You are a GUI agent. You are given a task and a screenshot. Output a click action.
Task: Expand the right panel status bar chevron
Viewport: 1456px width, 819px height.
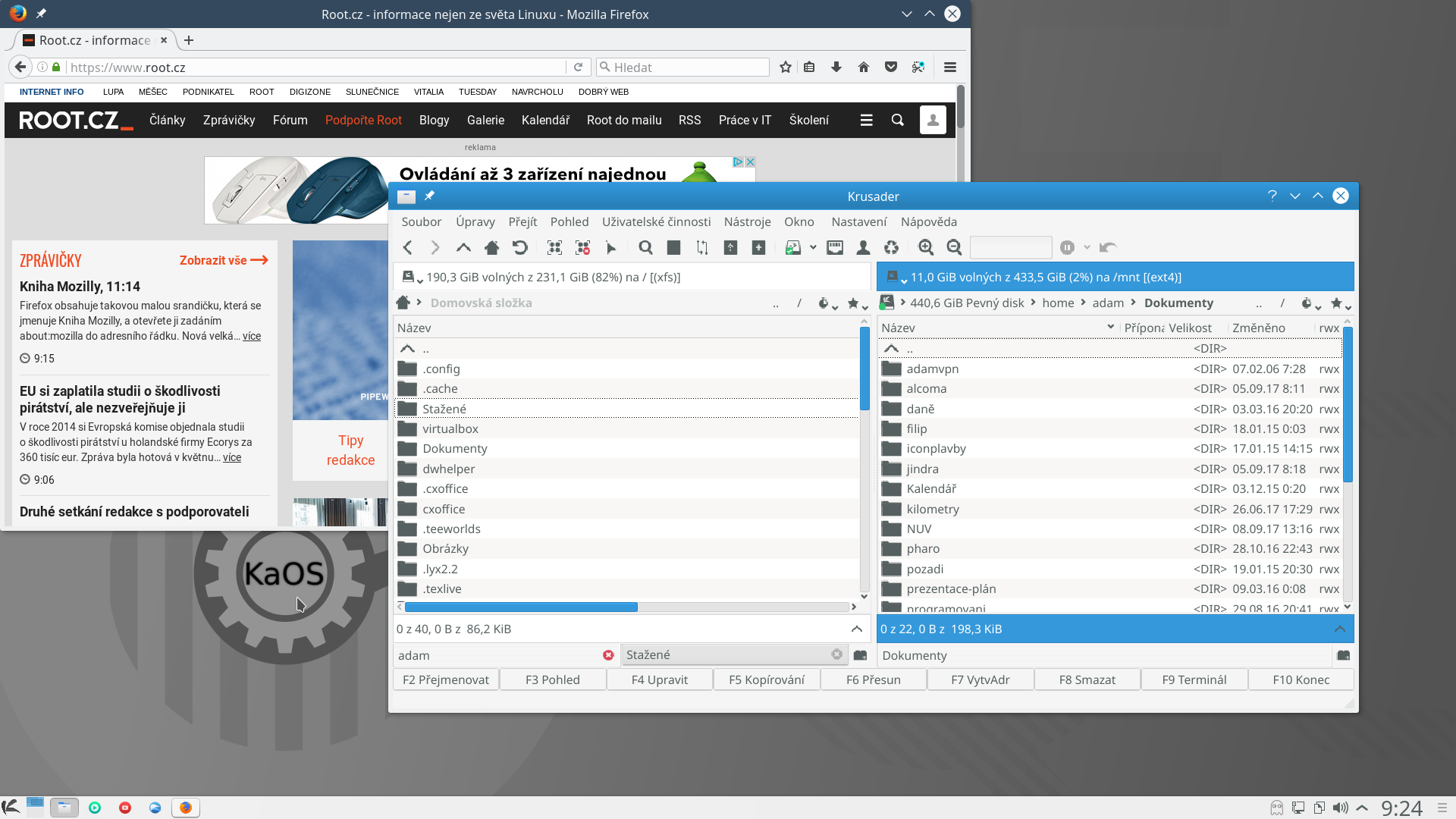tap(1340, 629)
